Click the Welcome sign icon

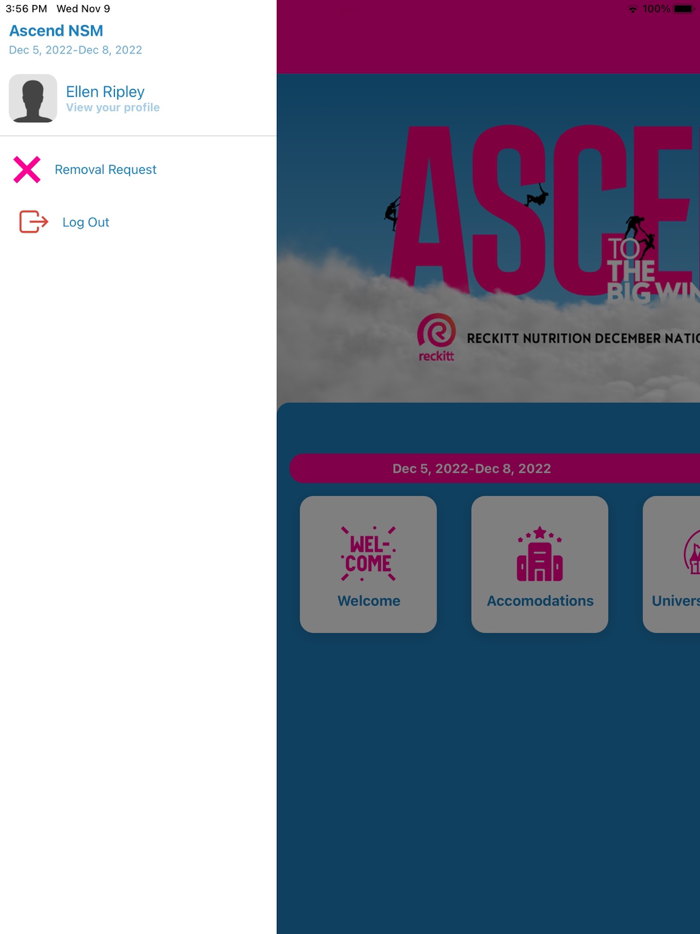(368, 553)
